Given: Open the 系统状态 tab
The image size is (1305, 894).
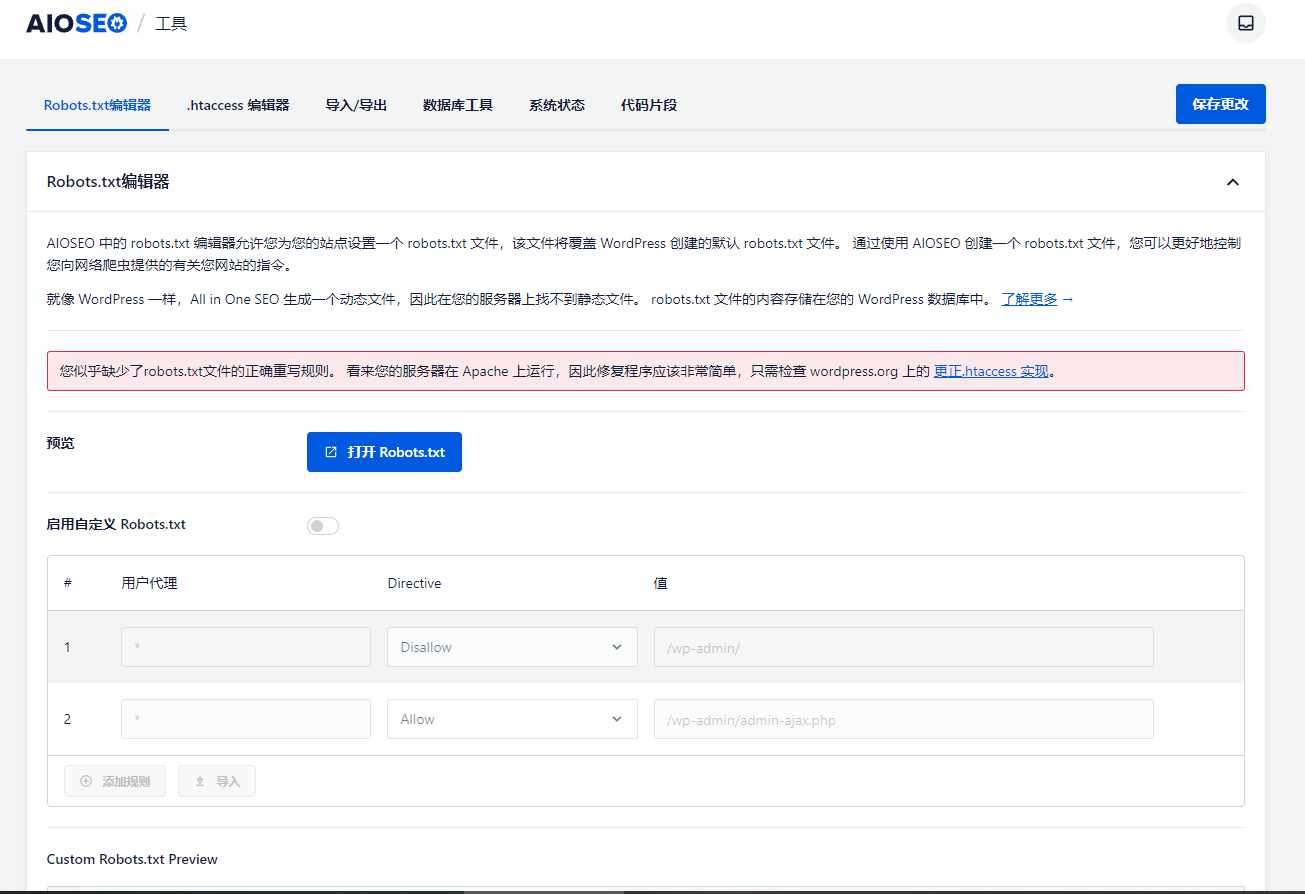Looking at the screenshot, I should point(556,104).
